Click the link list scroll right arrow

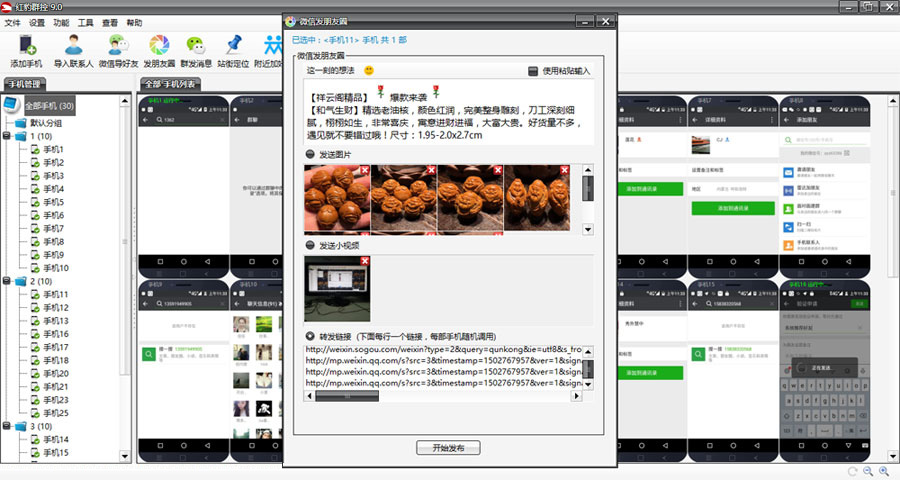(x=576, y=396)
